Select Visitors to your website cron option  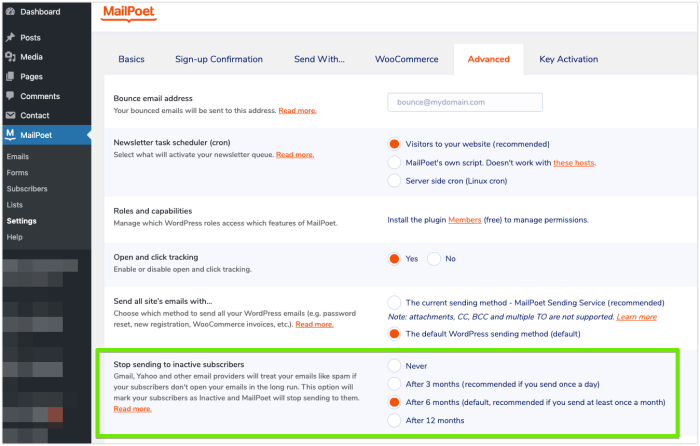point(394,144)
